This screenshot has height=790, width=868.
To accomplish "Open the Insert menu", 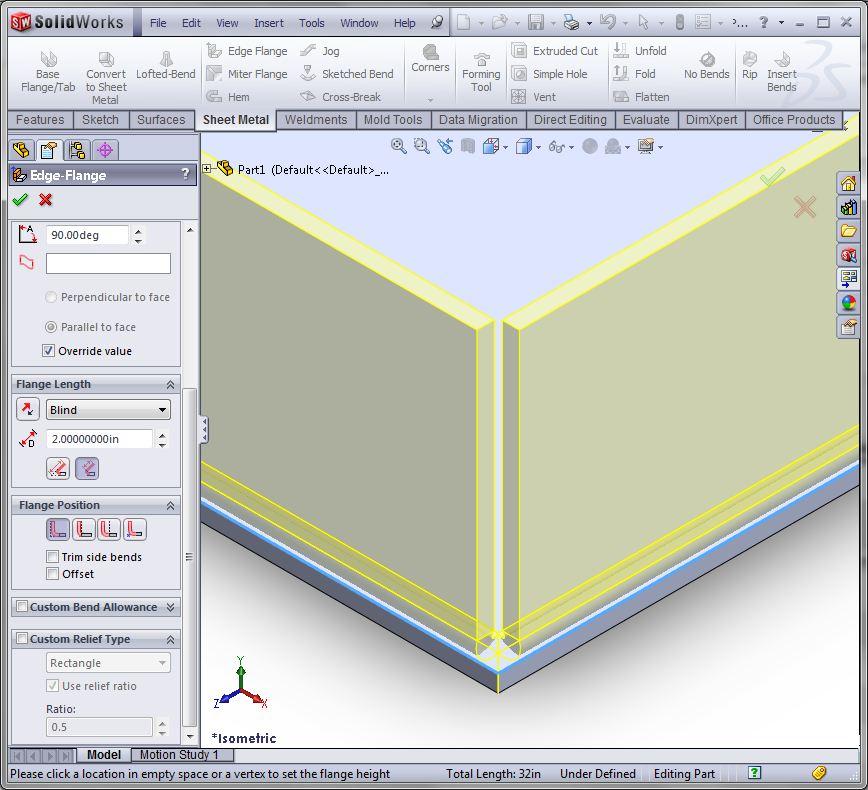I will 268,23.
